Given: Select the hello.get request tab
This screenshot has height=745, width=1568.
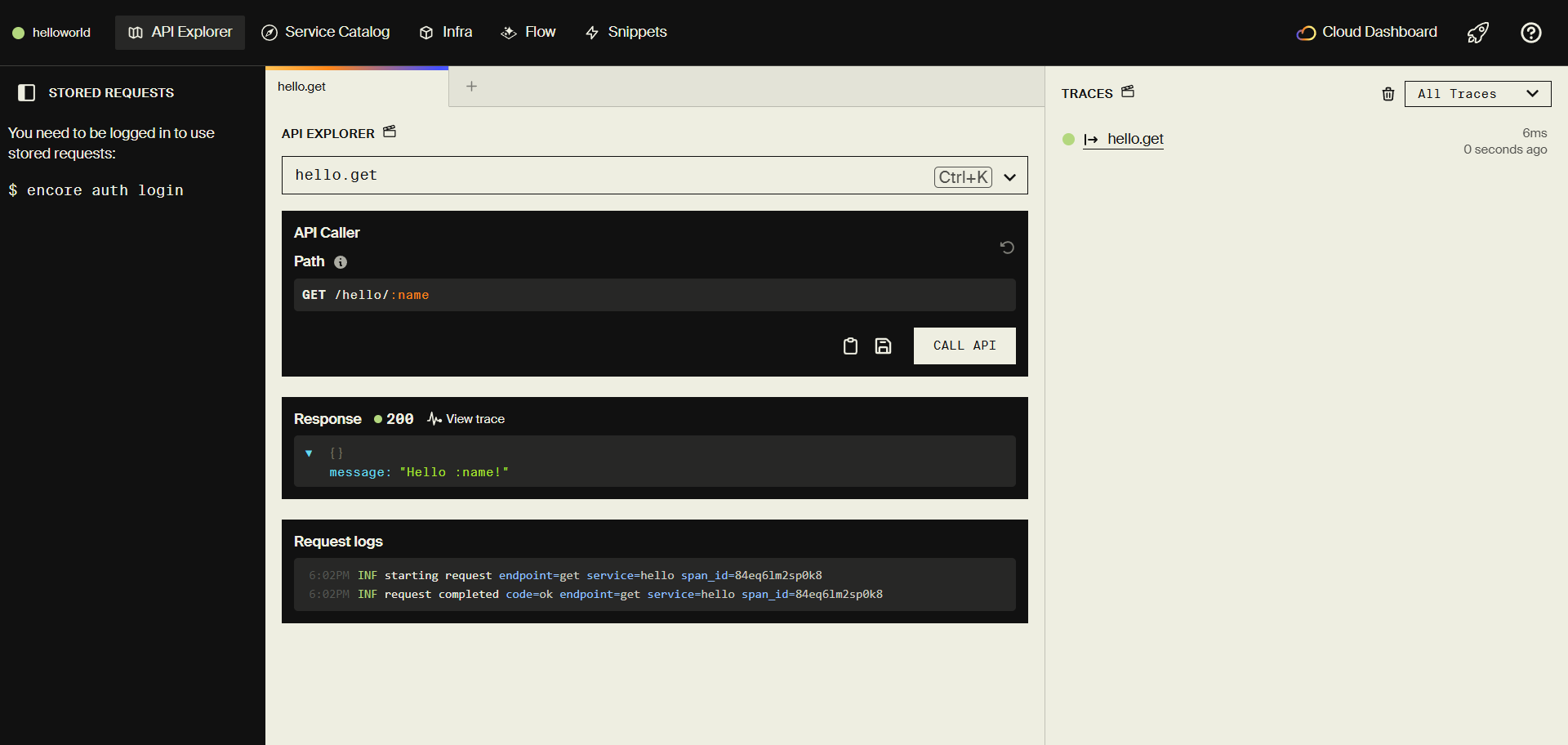Looking at the screenshot, I should click(357, 87).
